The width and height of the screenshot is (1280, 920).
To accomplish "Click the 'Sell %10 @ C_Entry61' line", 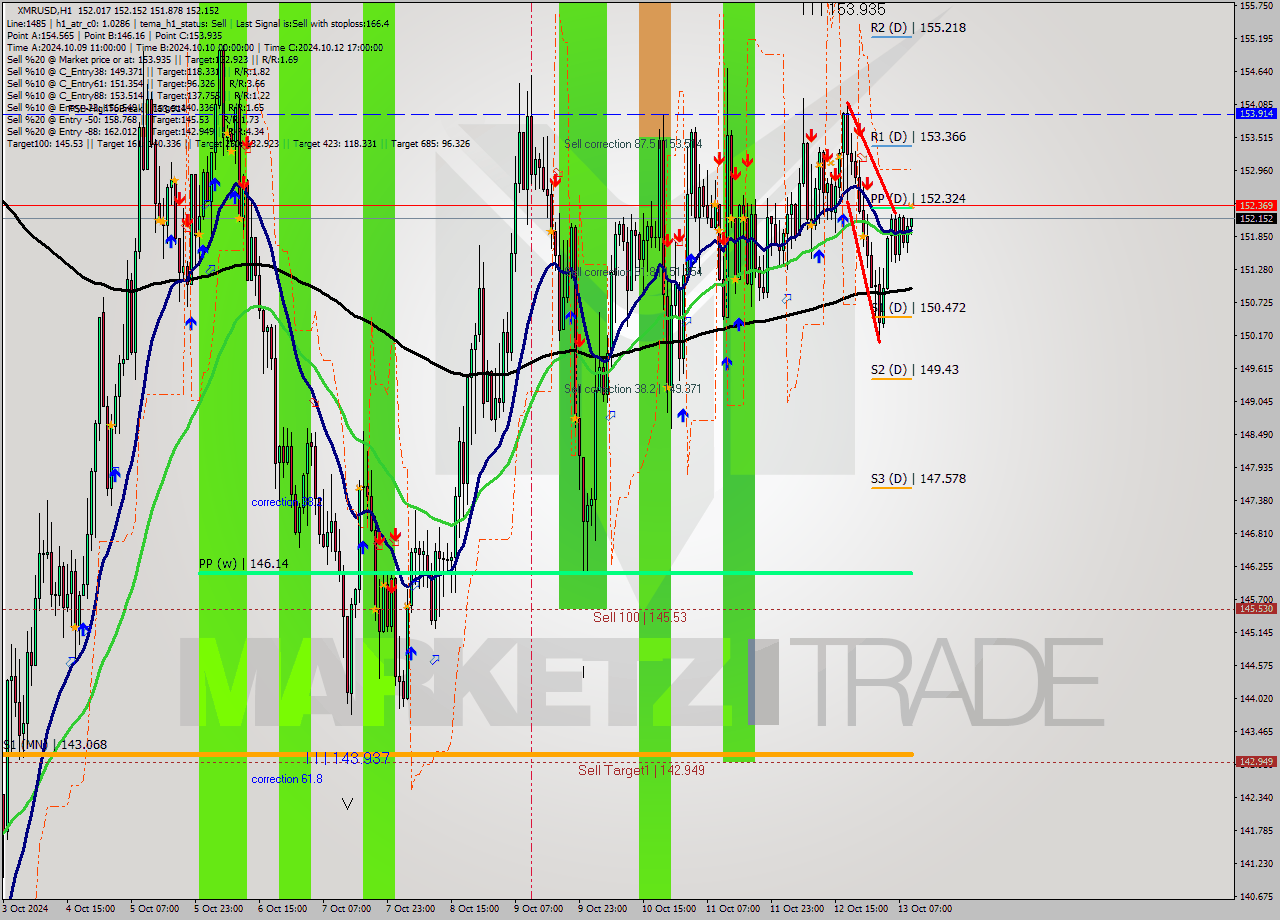I will pyautogui.click(x=134, y=83).
